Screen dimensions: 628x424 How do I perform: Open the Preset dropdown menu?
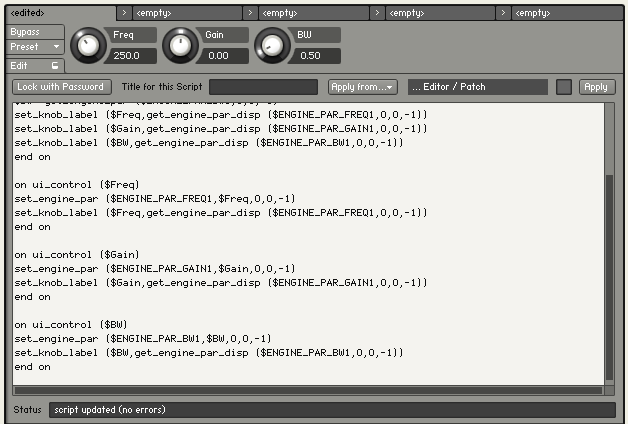click(x=34, y=47)
